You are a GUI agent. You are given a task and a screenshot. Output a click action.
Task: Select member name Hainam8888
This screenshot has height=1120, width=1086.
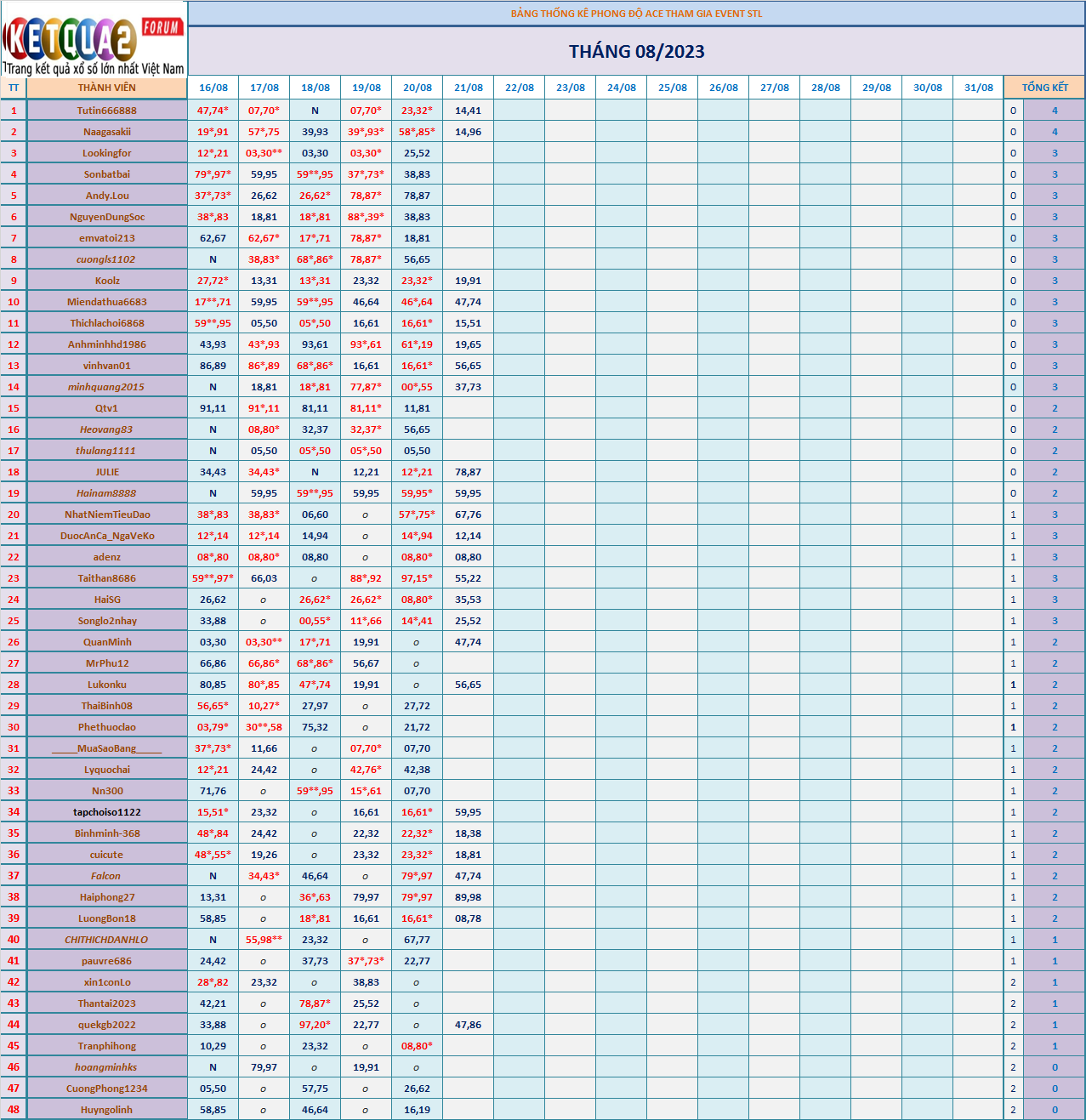(x=107, y=493)
